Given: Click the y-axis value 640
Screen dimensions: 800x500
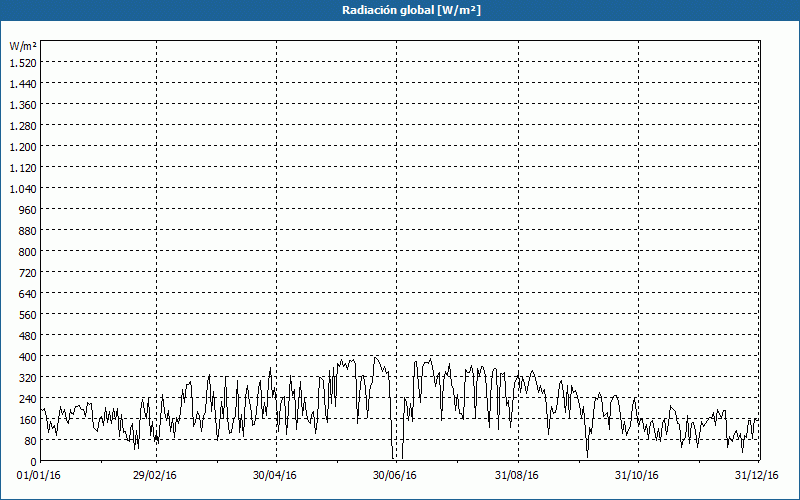Looking at the screenshot, I should point(28,294).
